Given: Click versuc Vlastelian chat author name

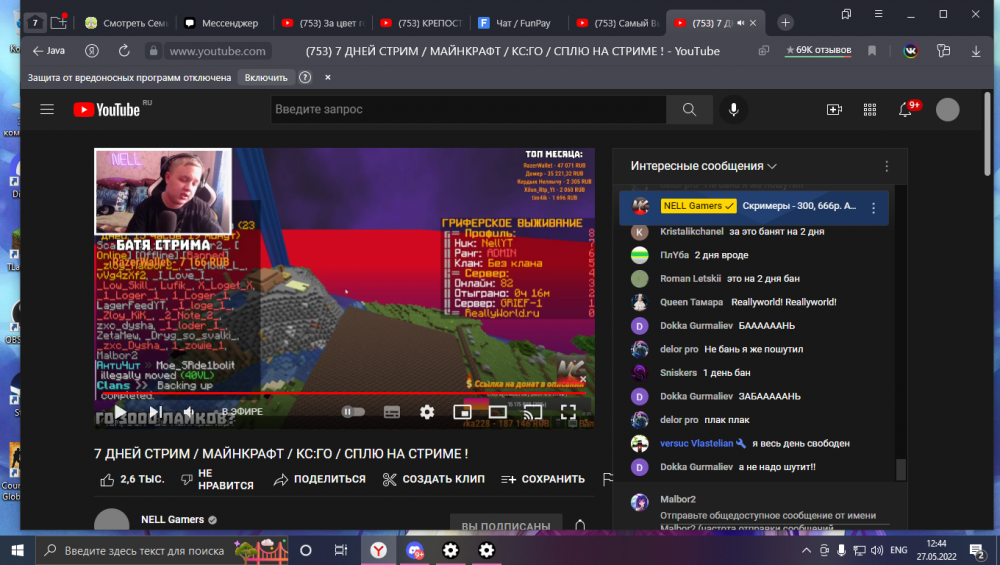Looking at the screenshot, I should tap(696, 444).
